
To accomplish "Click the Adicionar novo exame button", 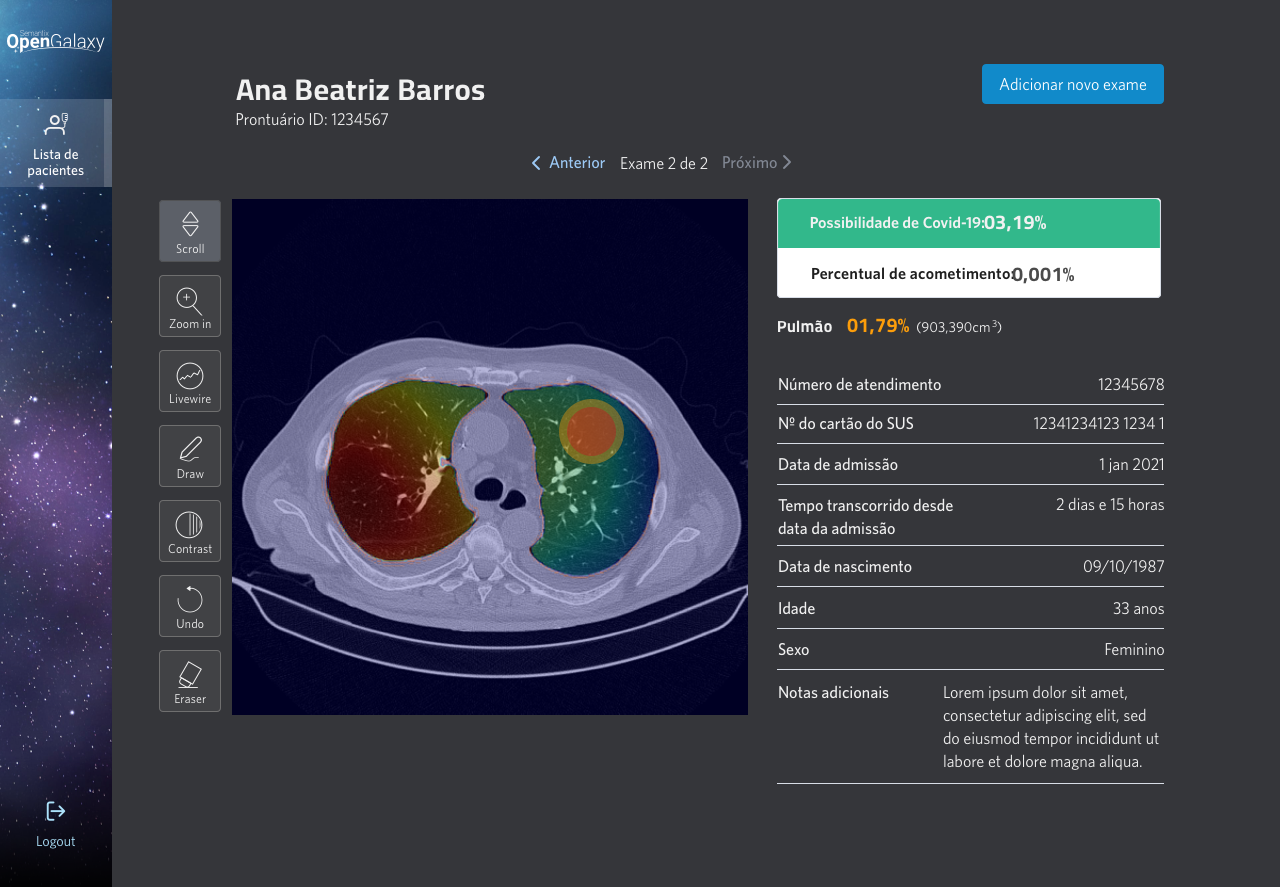I will [x=1073, y=84].
